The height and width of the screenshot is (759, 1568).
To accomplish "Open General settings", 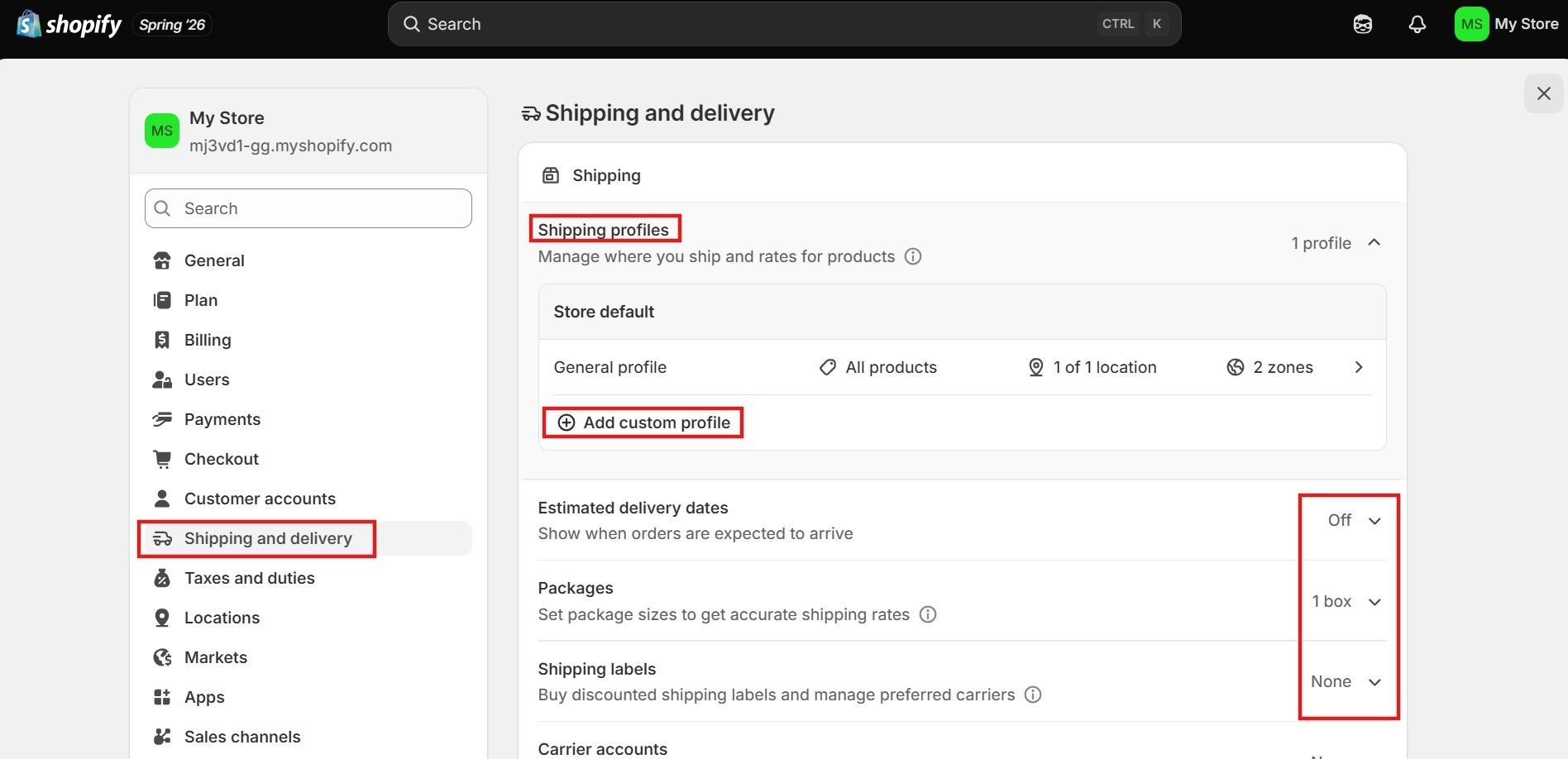I will (308, 260).
